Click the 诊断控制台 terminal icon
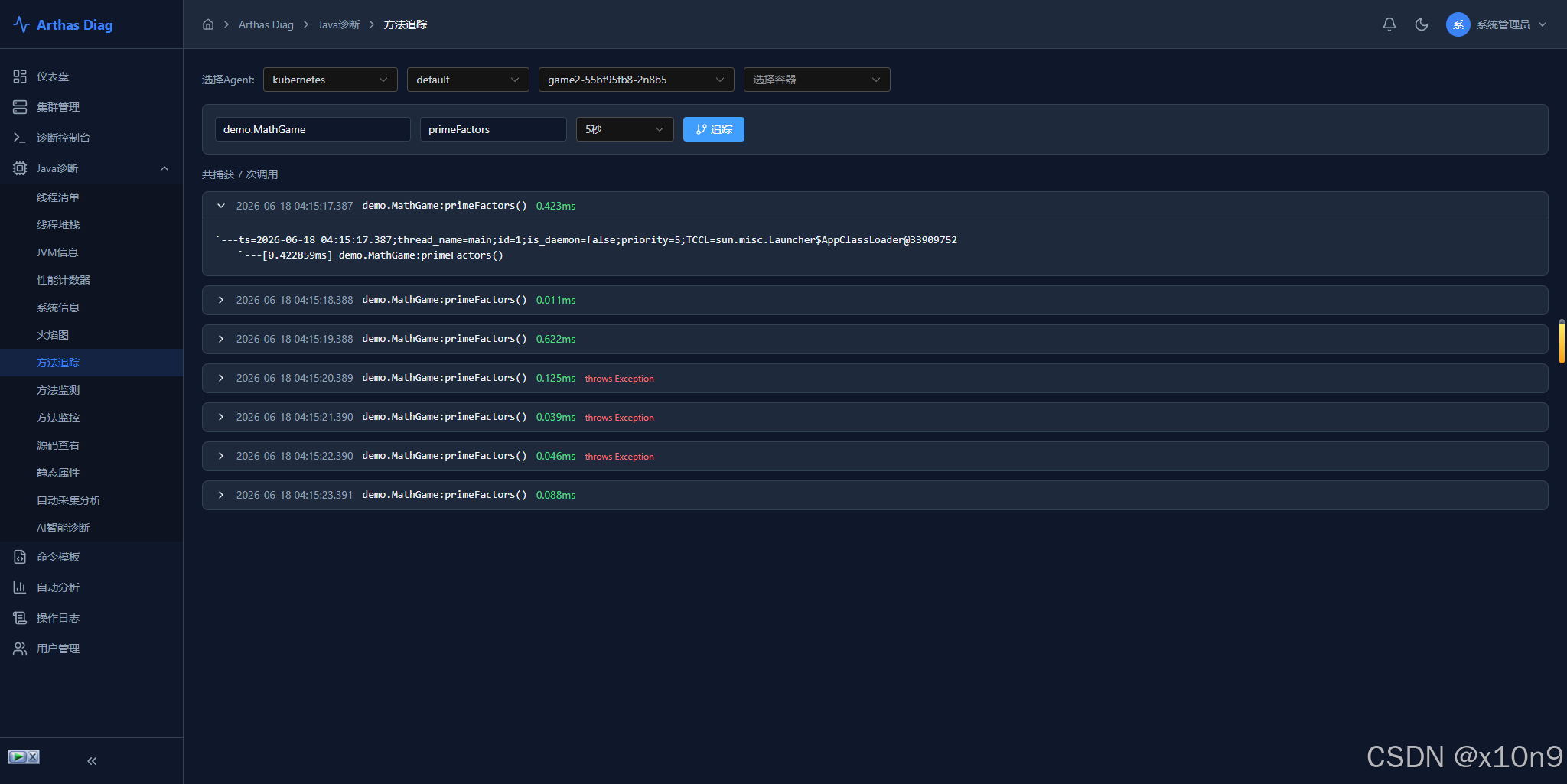The image size is (1567, 784). click(20, 138)
